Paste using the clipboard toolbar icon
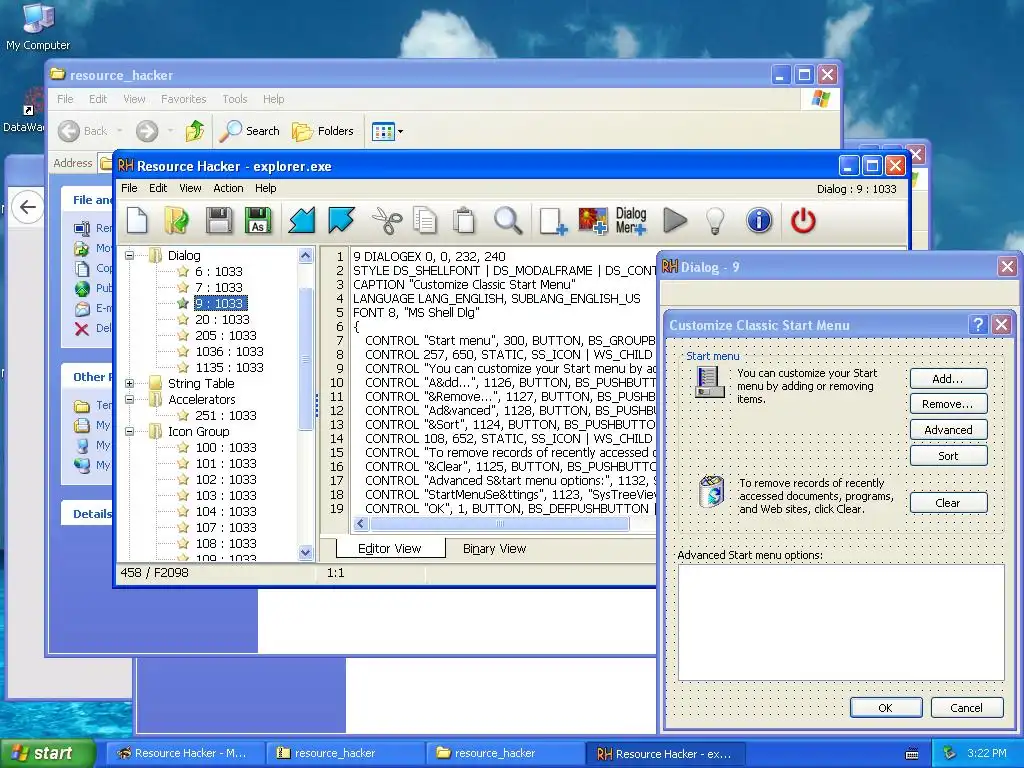Screen dimensions: 1024x768 464,221
